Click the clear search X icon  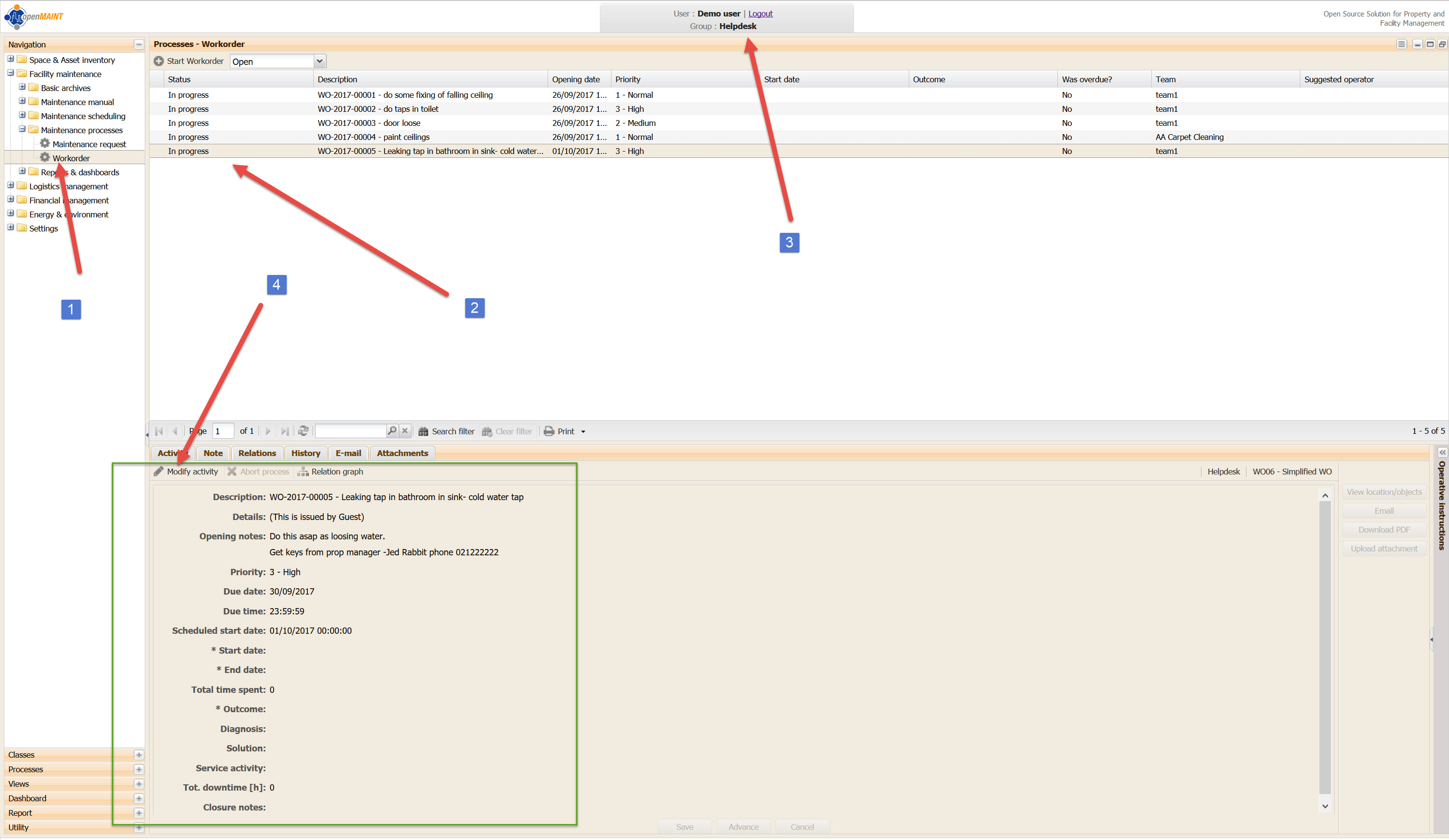[x=405, y=430]
